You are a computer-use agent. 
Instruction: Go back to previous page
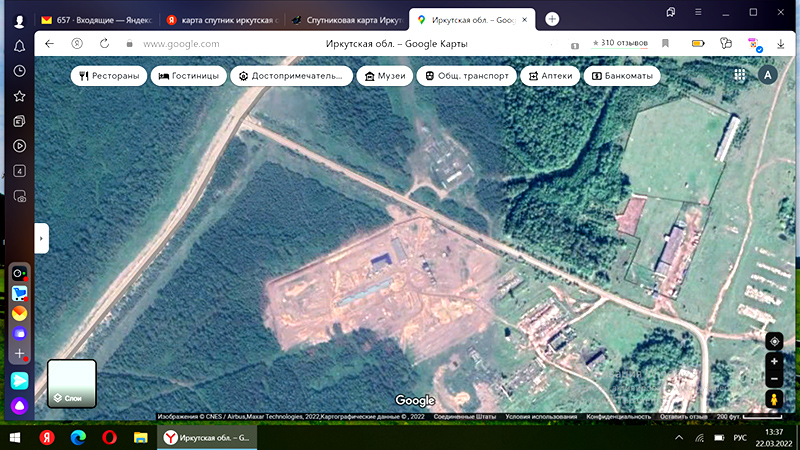(x=49, y=44)
